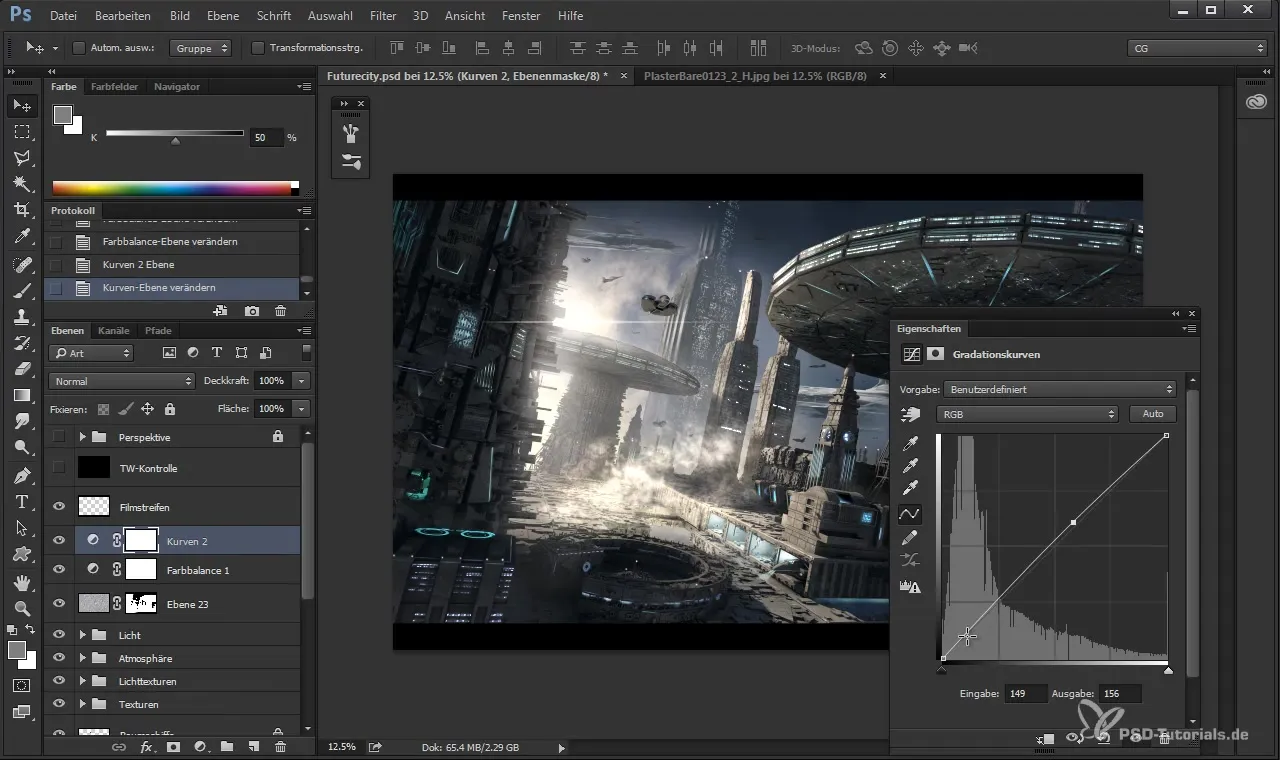Expand the Lichttexturen layer group

click(83, 681)
